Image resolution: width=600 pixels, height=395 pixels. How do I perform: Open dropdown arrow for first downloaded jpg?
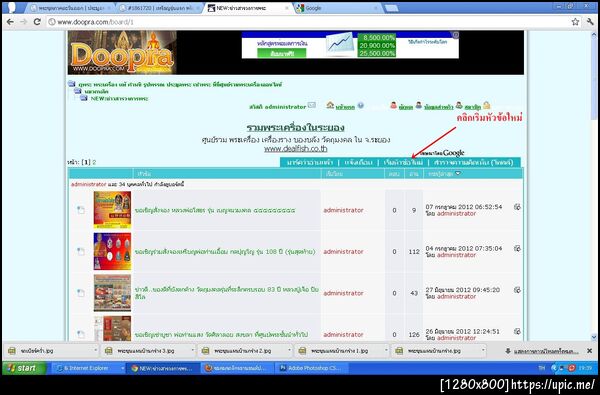96,351
